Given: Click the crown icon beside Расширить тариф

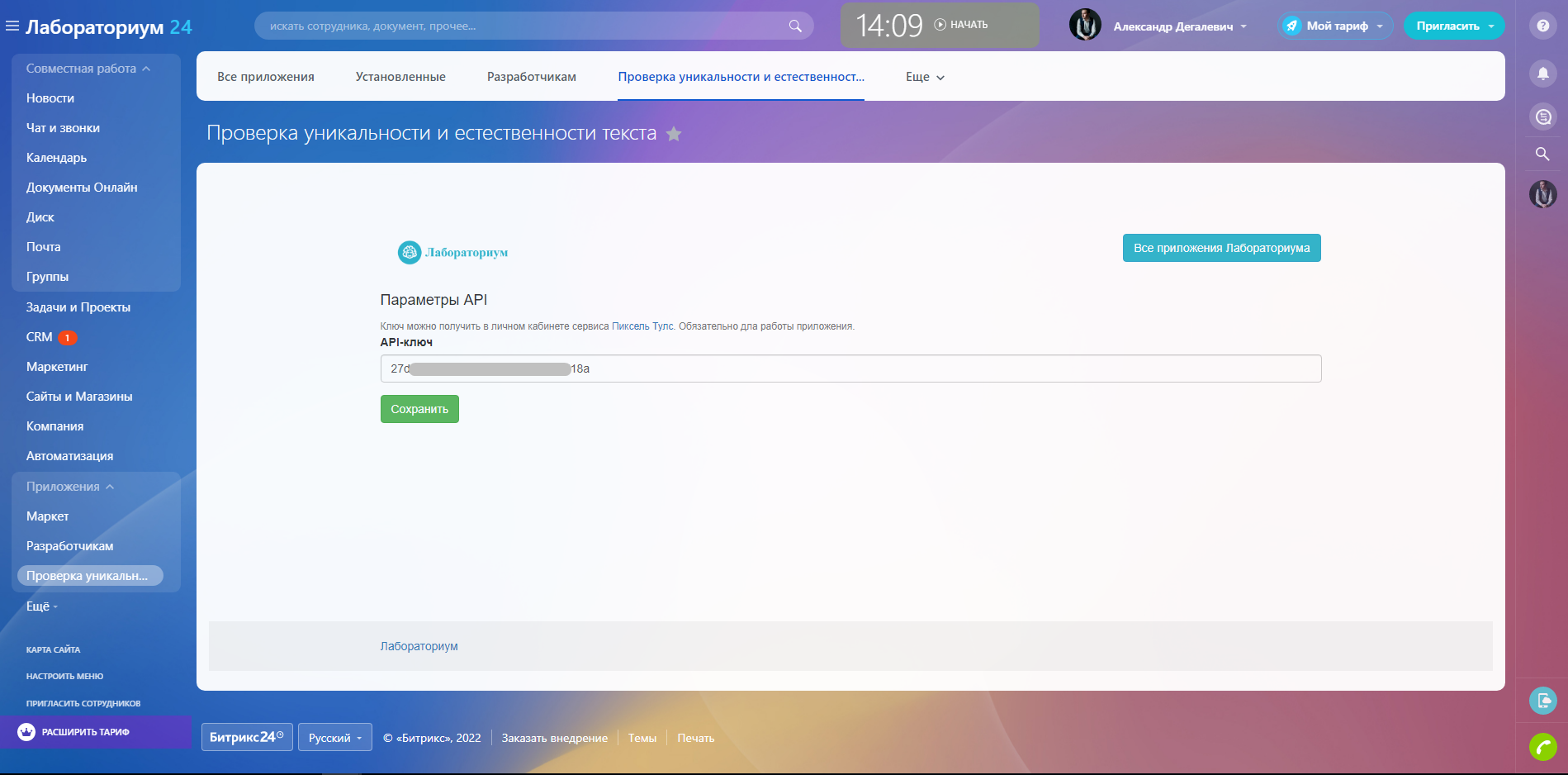Looking at the screenshot, I should (x=26, y=732).
